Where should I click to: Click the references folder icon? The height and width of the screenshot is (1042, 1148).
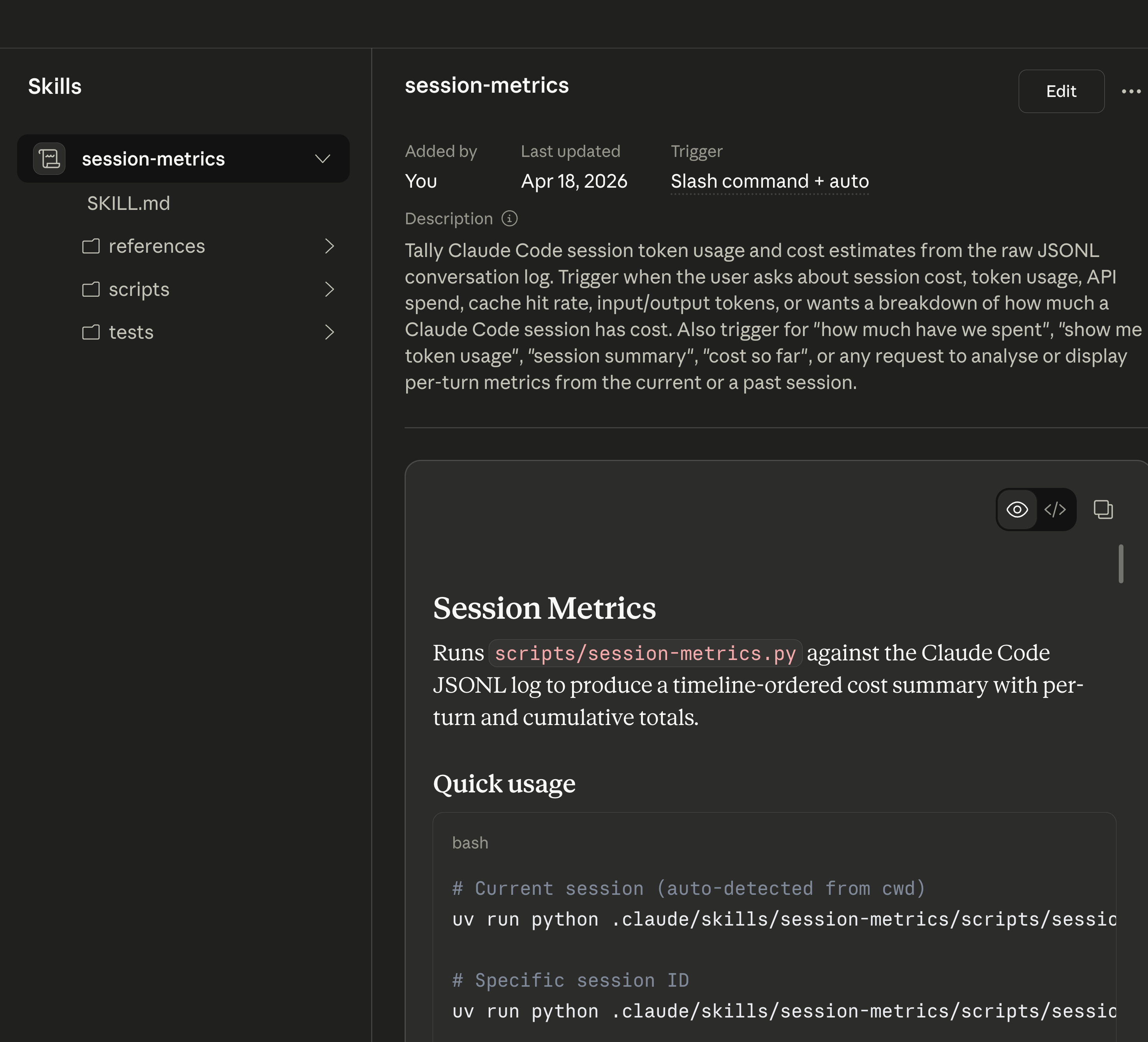[91, 246]
